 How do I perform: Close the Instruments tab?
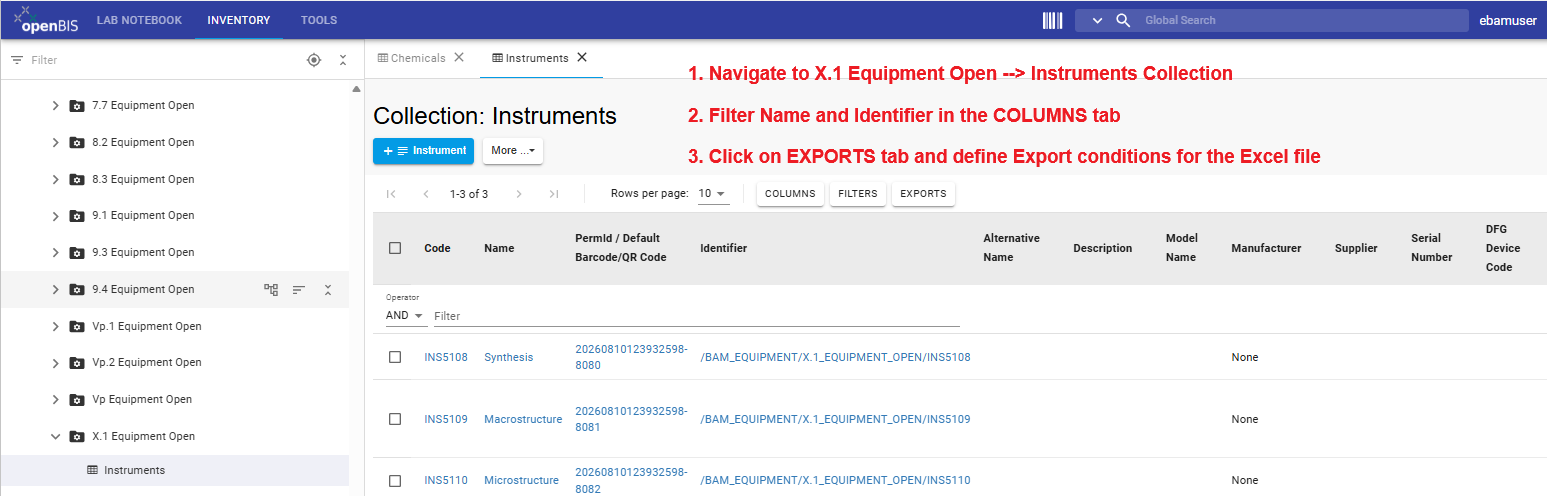pos(582,57)
